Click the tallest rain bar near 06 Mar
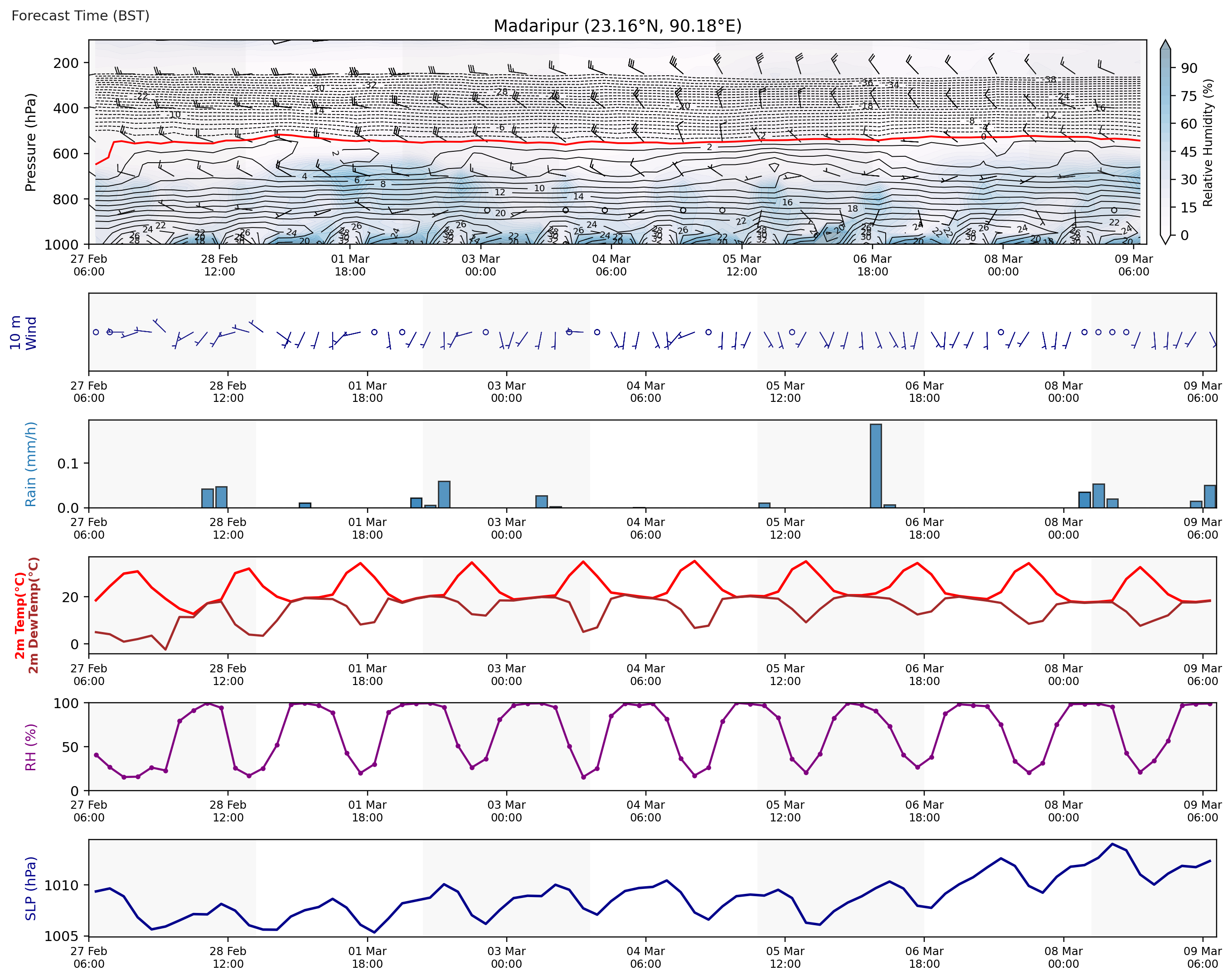This screenshot has width=1232, height=980. [x=875, y=465]
